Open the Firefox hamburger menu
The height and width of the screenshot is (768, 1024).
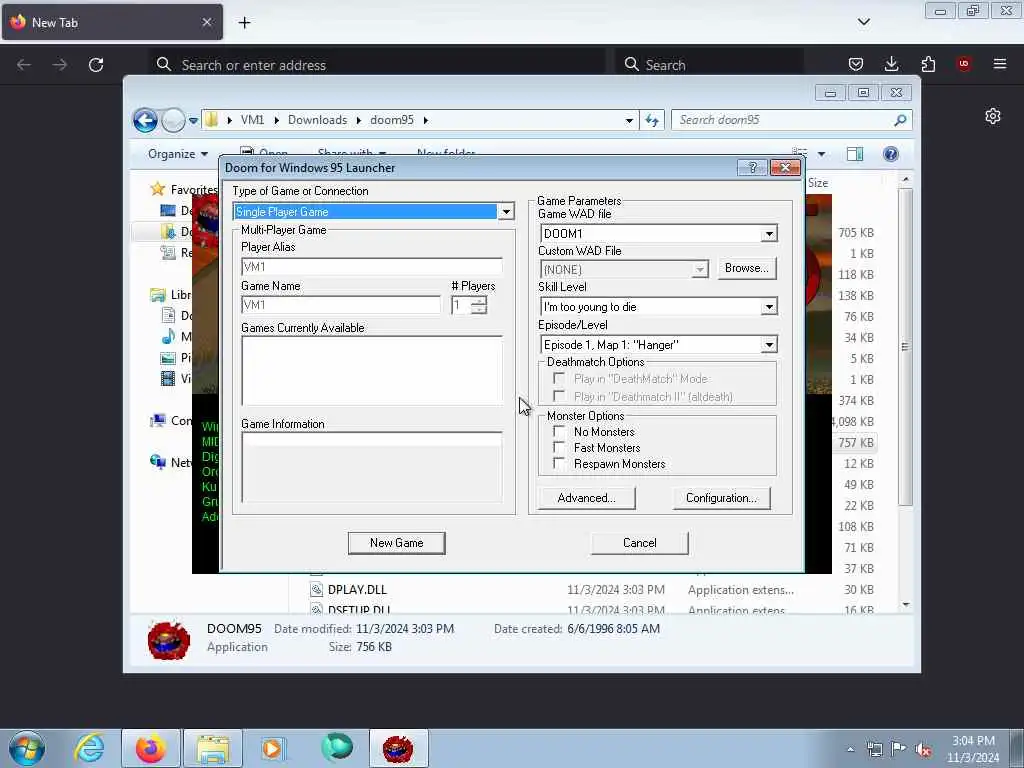pyautogui.click(x=1000, y=64)
